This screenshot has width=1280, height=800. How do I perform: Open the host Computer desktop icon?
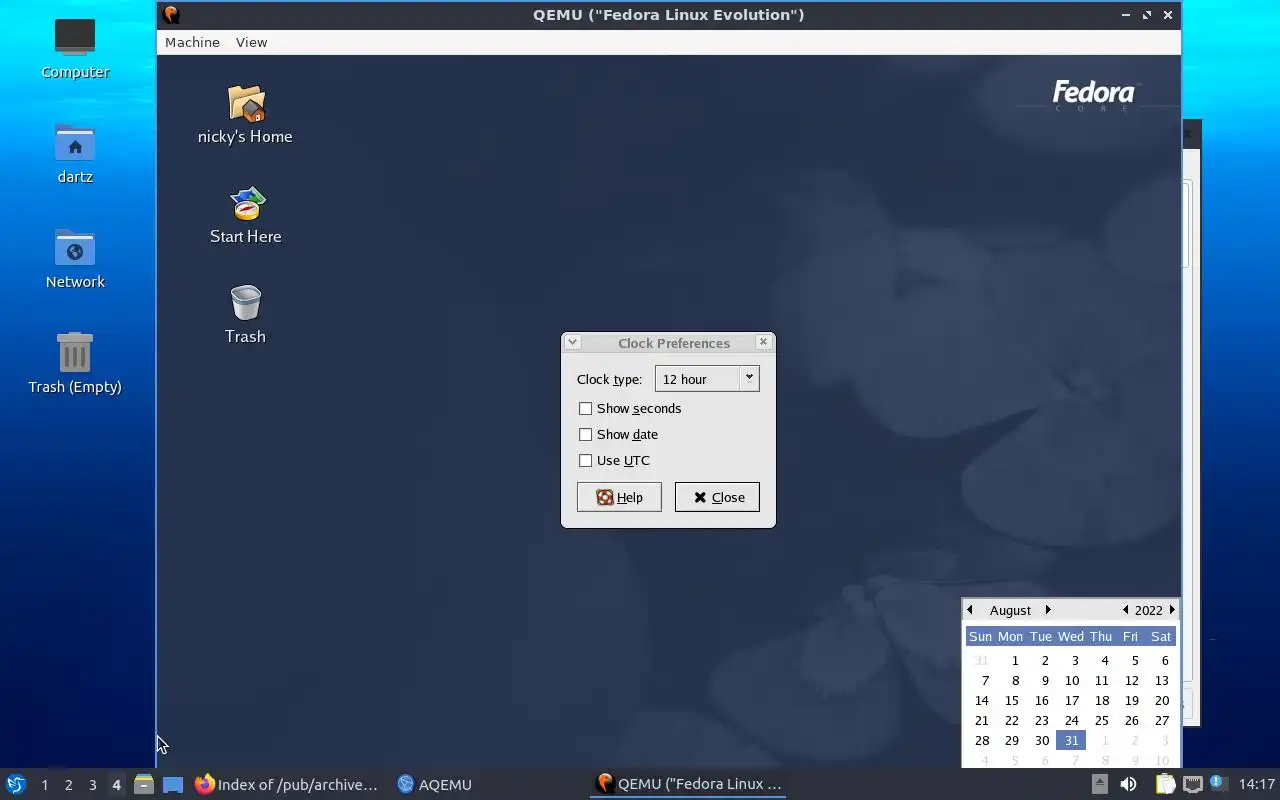pos(75,38)
